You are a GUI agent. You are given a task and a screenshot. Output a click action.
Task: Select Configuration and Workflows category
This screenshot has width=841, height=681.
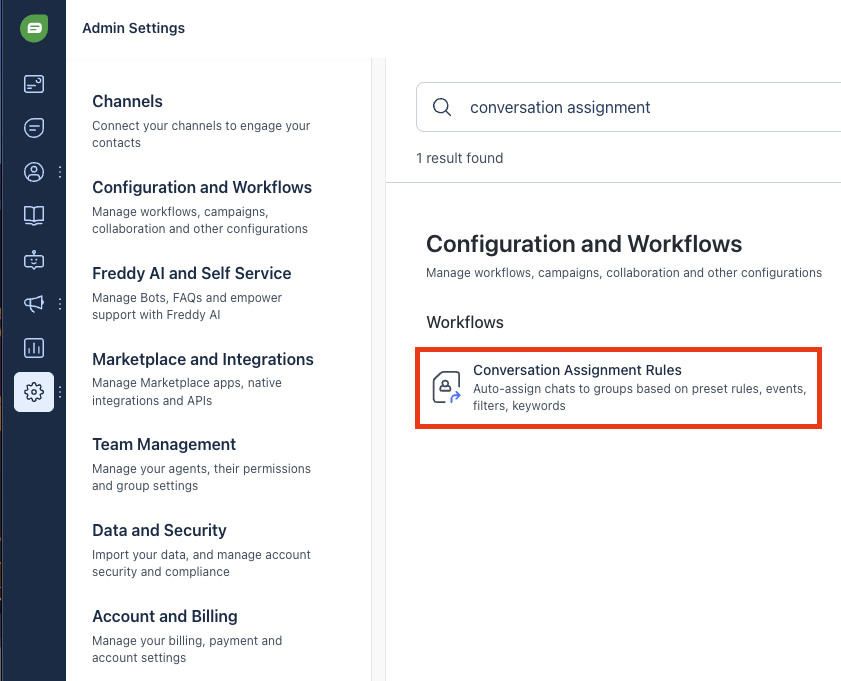click(202, 207)
